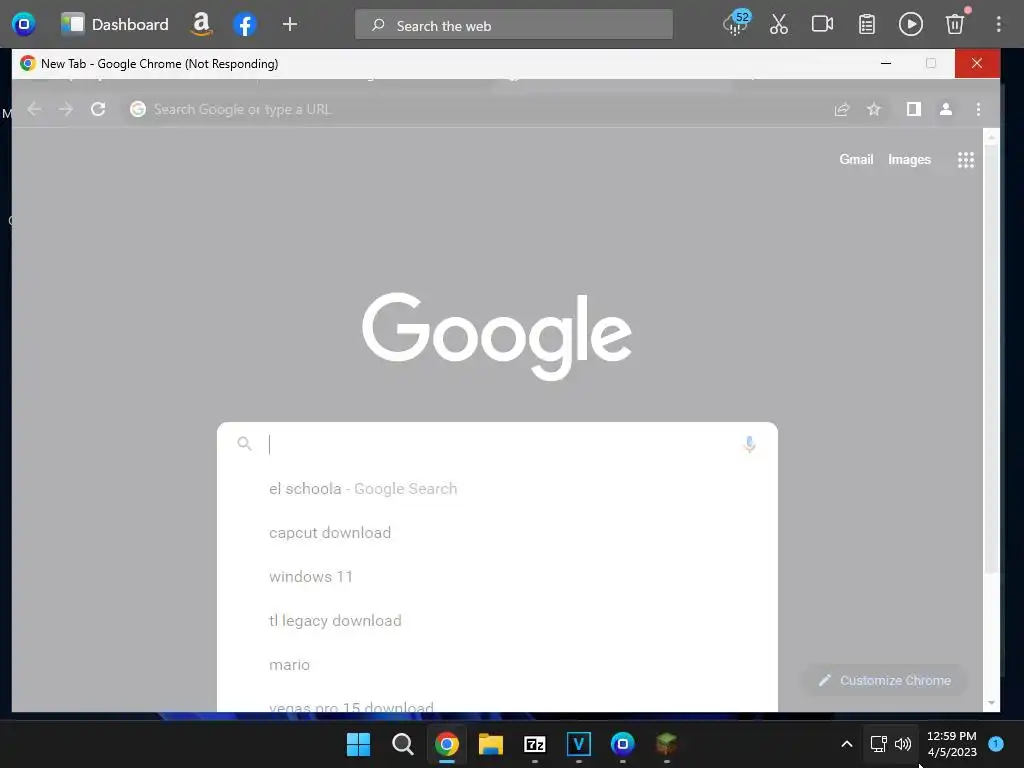Open the Windows Start menu

point(358,744)
